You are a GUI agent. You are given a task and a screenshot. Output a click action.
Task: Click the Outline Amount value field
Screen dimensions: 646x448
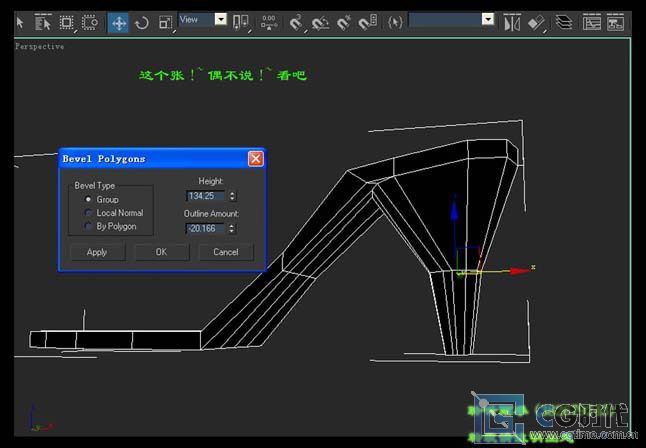pos(206,228)
